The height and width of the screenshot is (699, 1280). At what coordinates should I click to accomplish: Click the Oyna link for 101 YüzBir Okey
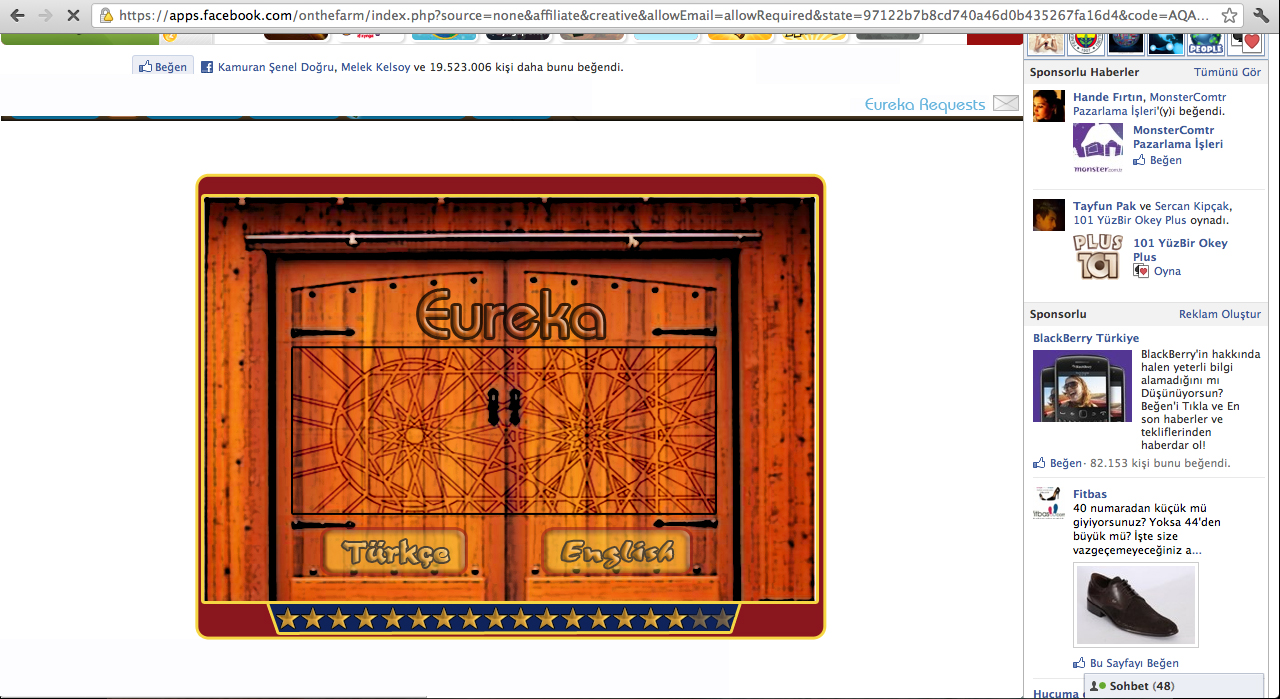coord(1166,271)
